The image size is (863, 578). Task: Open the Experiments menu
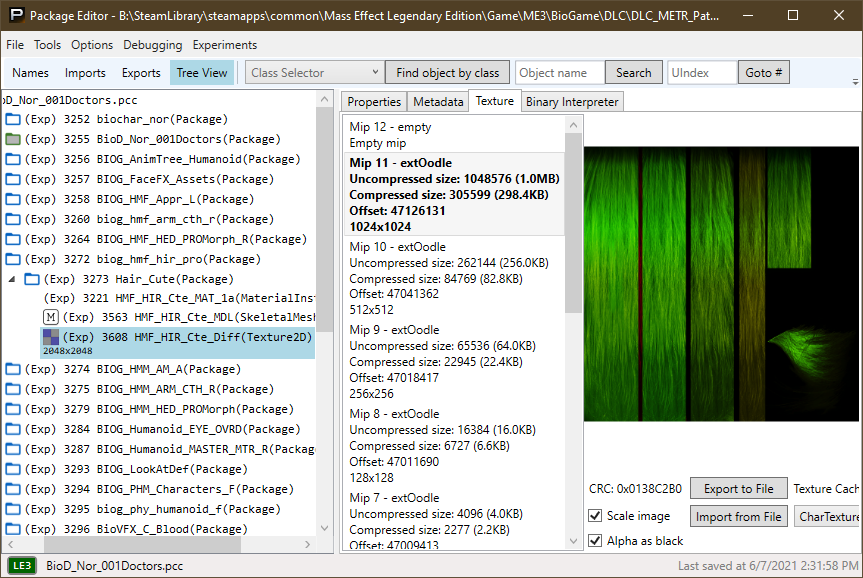coord(225,45)
